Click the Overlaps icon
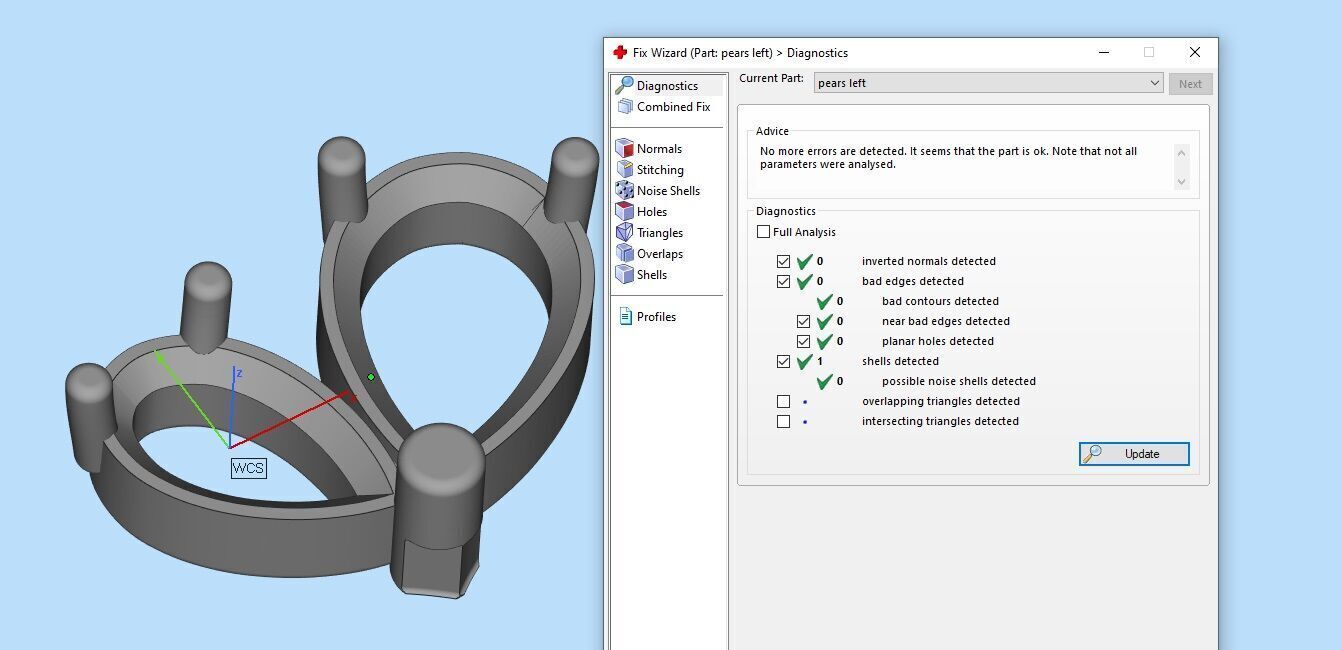The height and width of the screenshot is (650, 1342). 625,253
